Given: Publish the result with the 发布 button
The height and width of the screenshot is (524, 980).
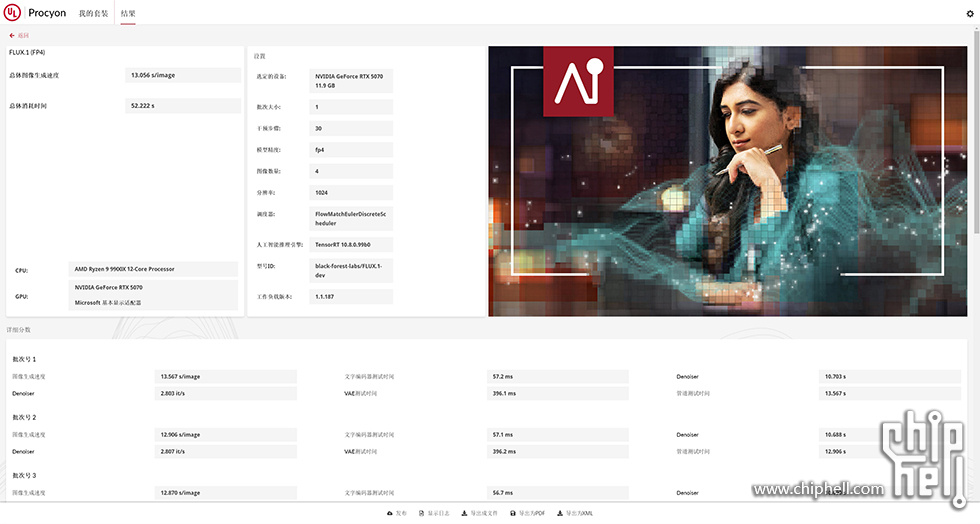Looking at the screenshot, I should (x=397, y=513).
